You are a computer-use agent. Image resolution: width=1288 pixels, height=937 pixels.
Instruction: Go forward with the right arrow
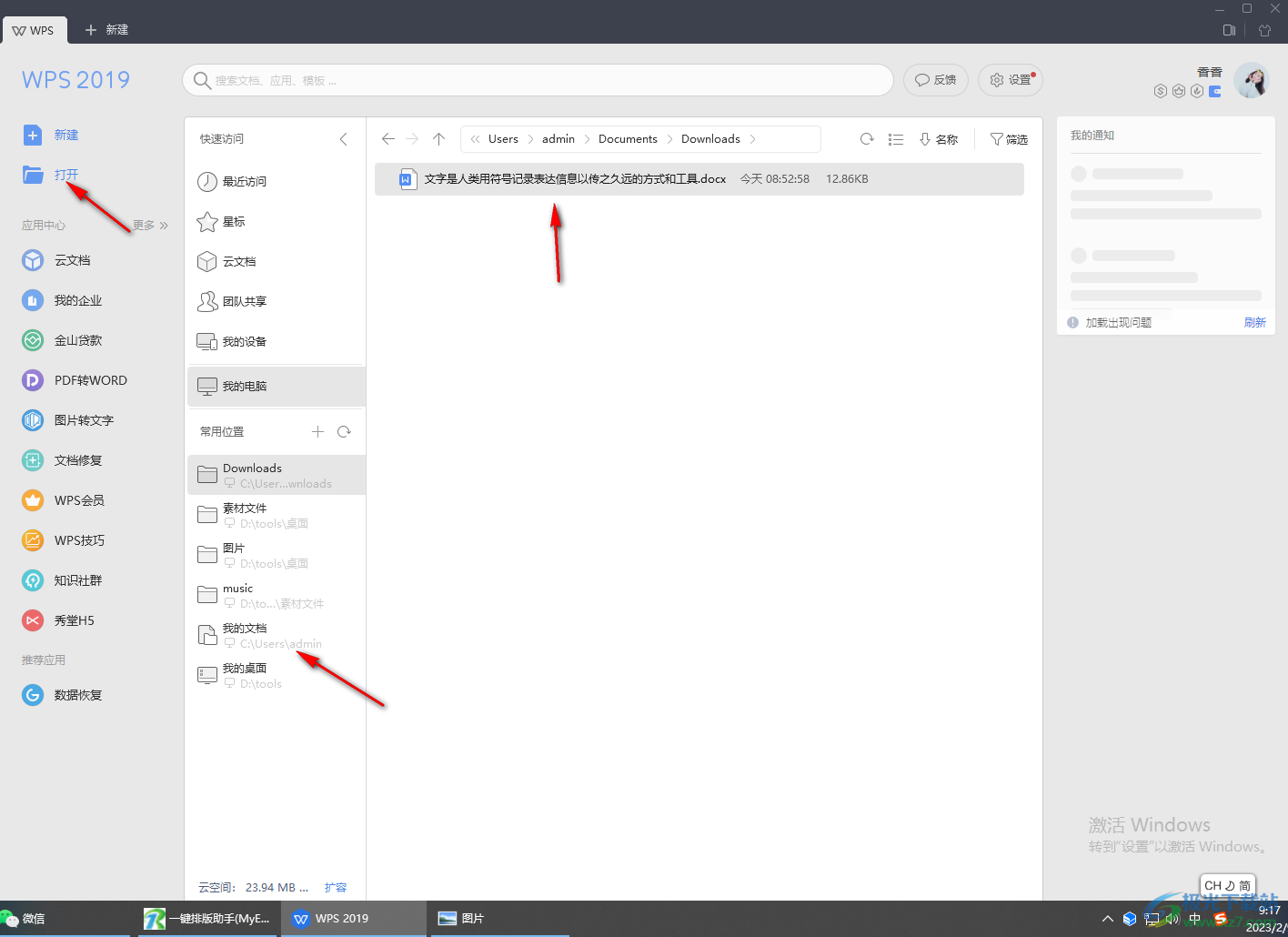(413, 139)
